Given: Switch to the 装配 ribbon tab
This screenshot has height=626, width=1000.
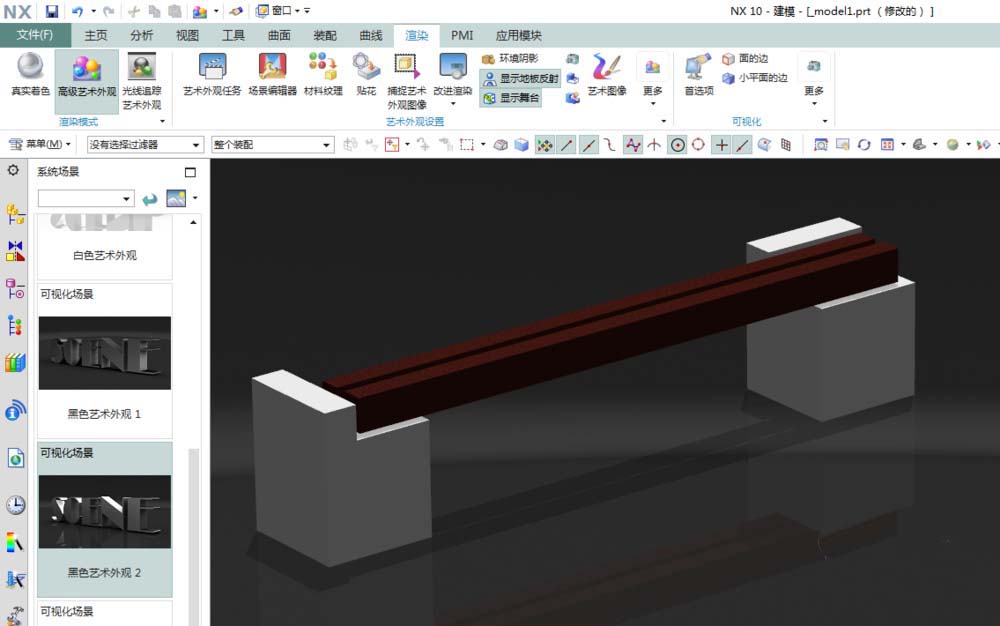Looking at the screenshot, I should (325, 34).
